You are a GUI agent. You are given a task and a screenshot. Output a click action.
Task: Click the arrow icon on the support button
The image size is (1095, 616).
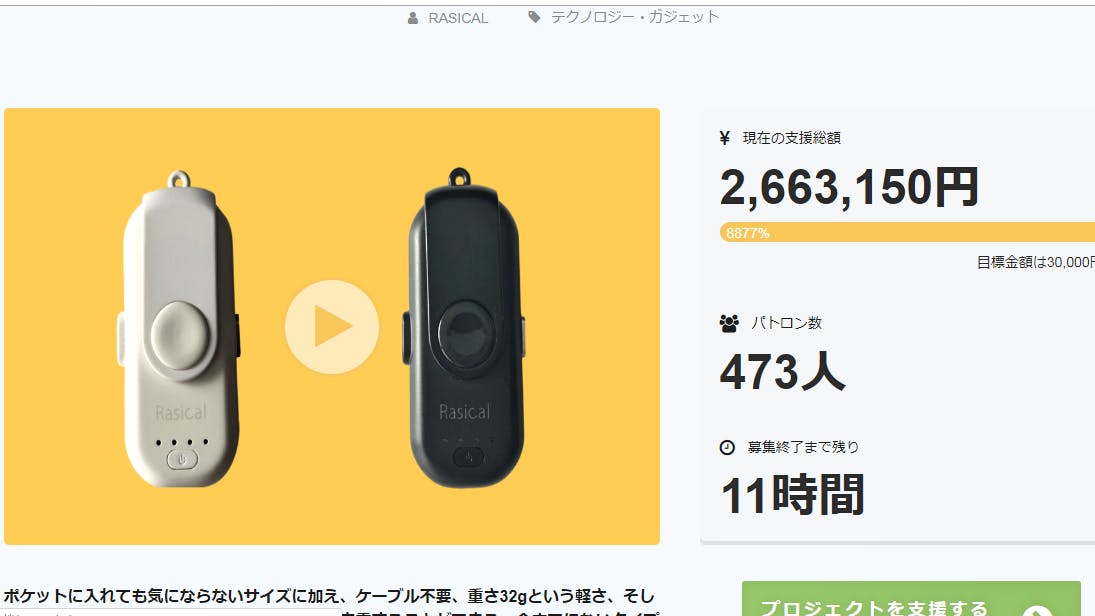1037,610
